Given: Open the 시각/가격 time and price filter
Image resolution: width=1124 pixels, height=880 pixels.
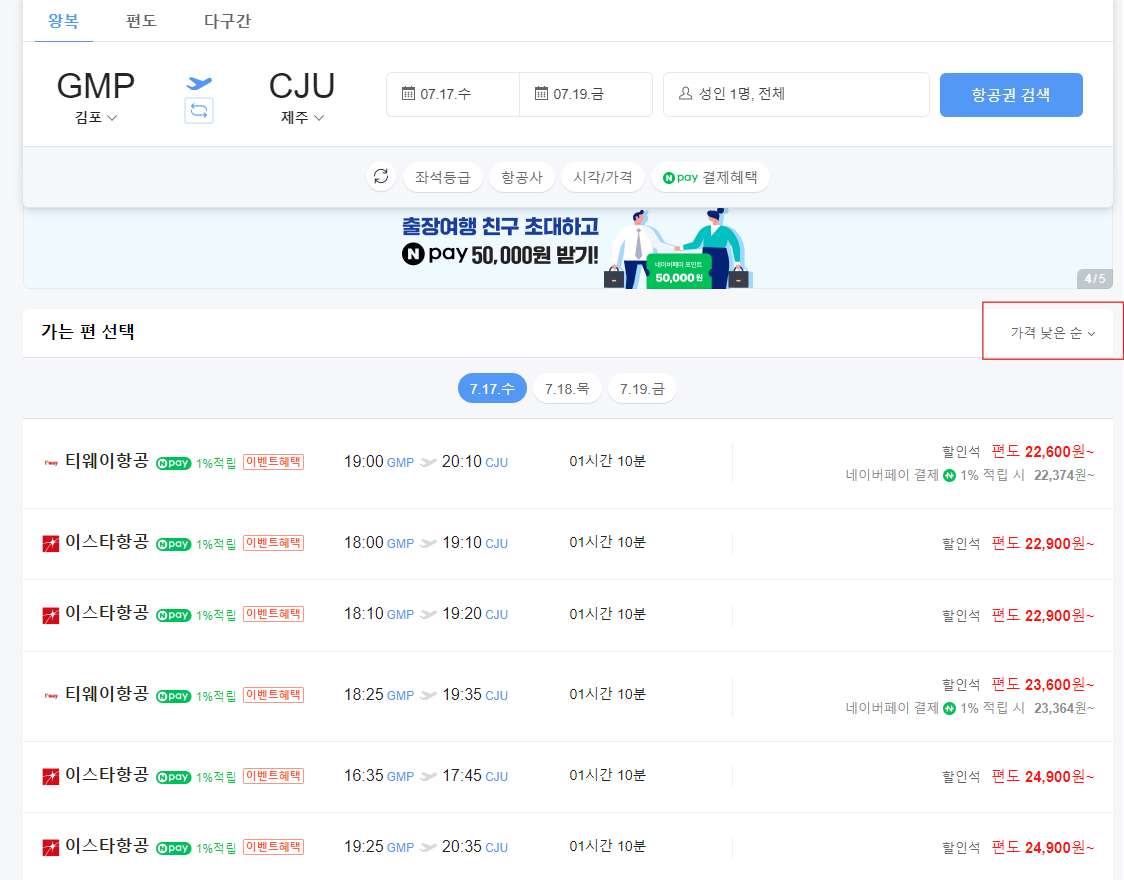Looking at the screenshot, I should [603, 177].
